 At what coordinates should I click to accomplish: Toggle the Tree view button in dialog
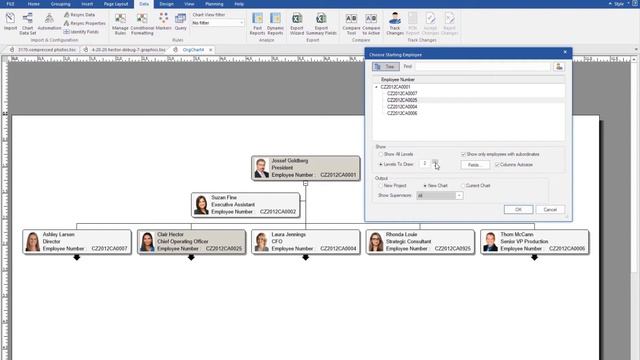pos(385,67)
